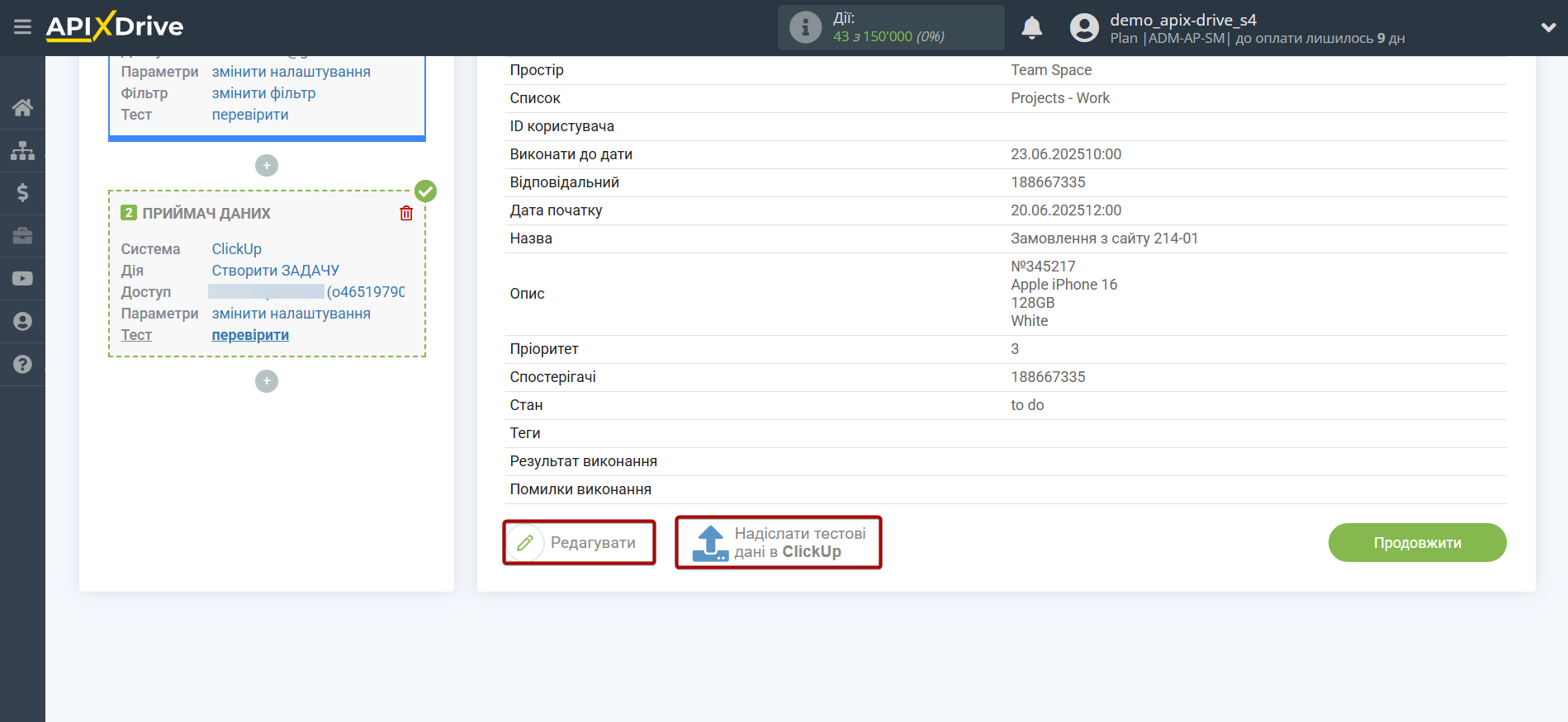Image resolution: width=1568 pixels, height=722 pixels.
Task: Click the demo_apix-drive_s4 username
Action: pyautogui.click(x=1182, y=20)
